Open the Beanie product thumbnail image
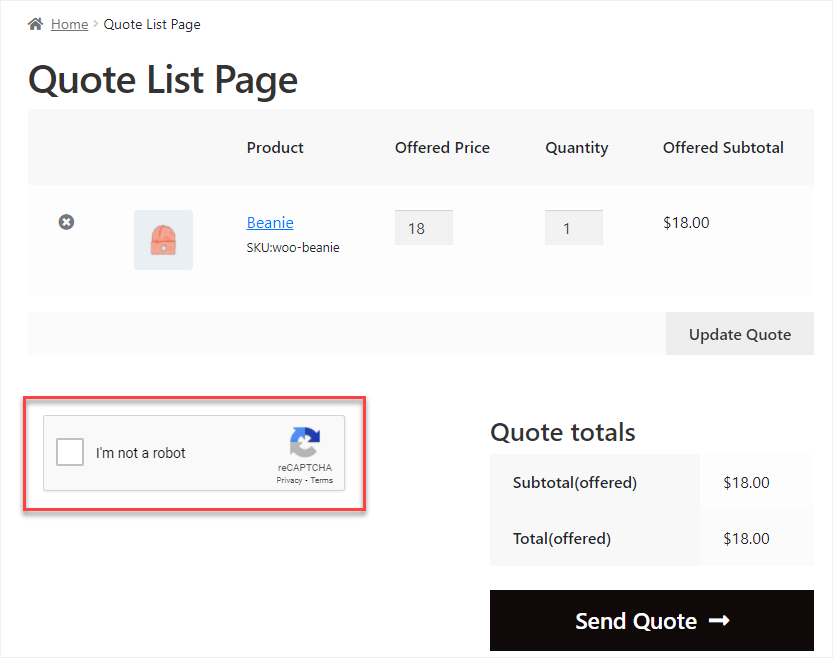The image size is (833, 658). (x=164, y=240)
